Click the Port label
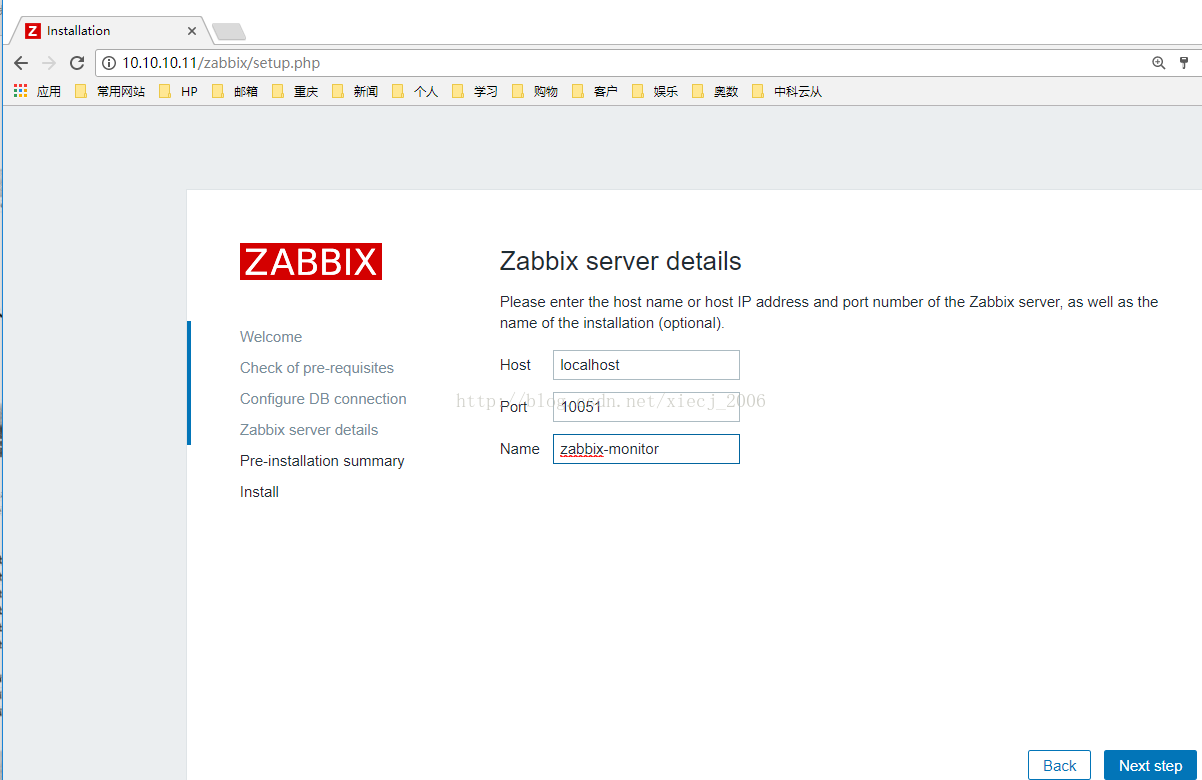The height and width of the screenshot is (780, 1202). 514,407
